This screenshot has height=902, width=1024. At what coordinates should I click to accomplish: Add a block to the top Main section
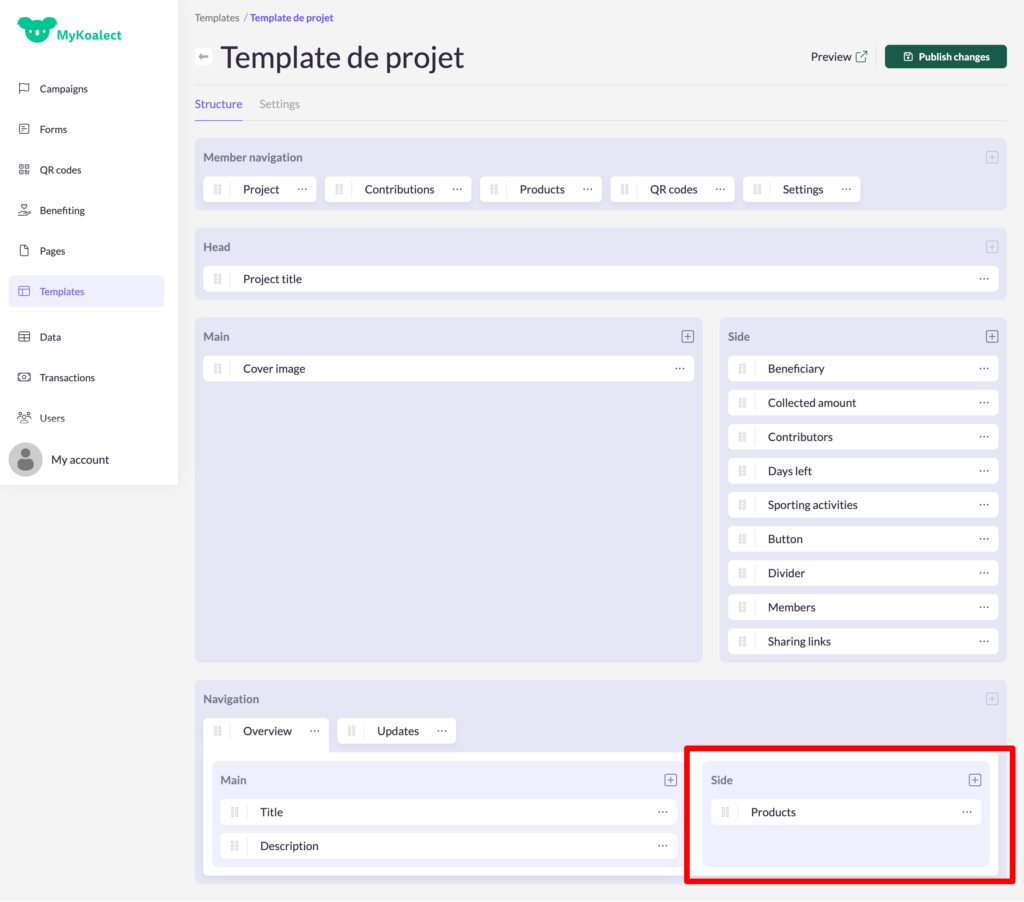click(x=687, y=337)
